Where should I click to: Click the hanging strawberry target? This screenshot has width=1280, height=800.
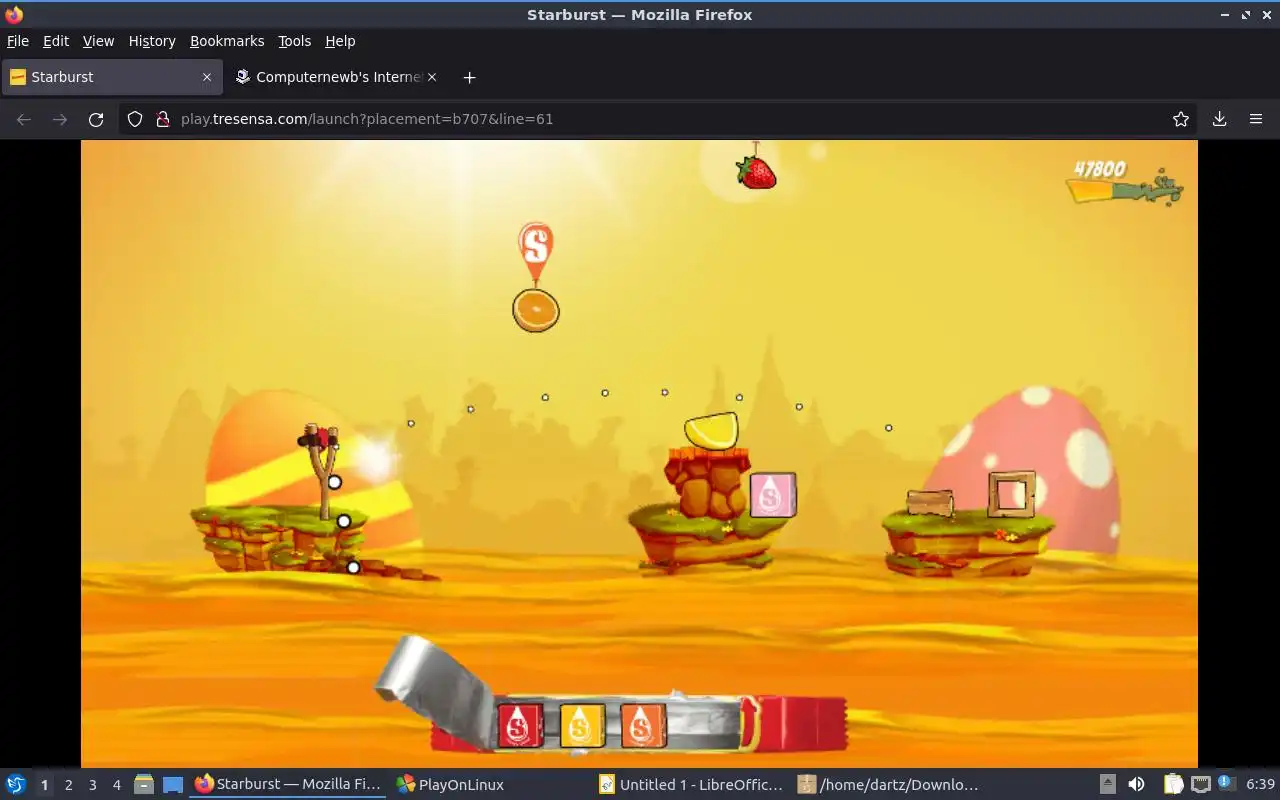click(756, 171)
